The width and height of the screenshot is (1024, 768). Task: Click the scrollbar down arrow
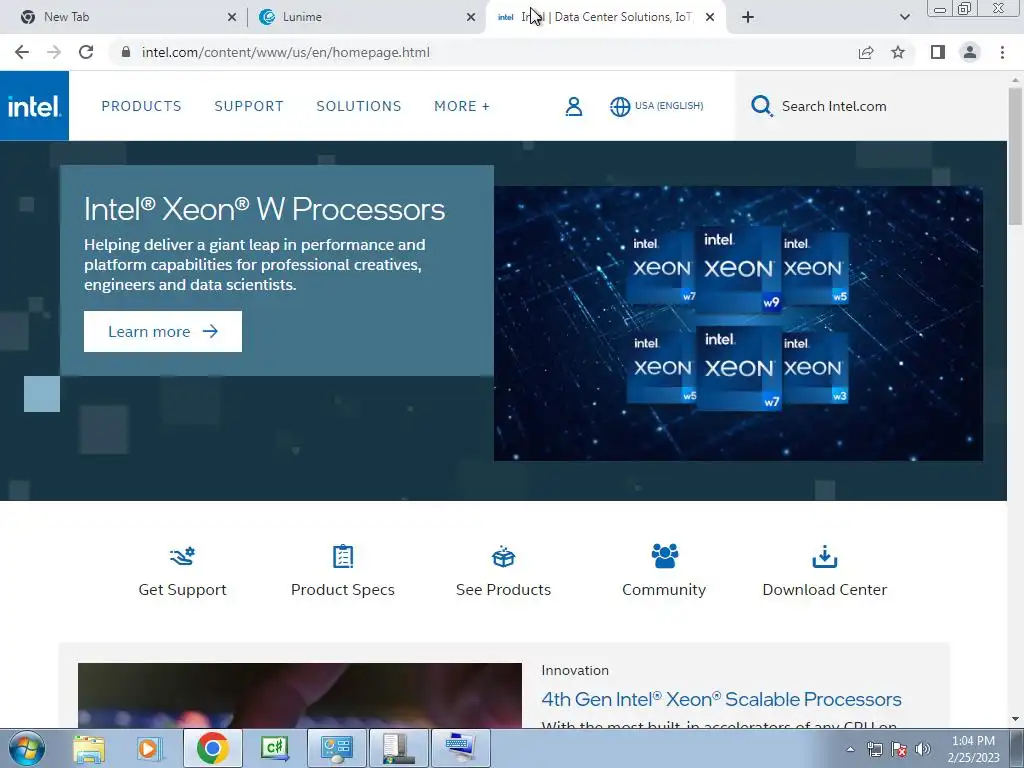click(1015, 719)
